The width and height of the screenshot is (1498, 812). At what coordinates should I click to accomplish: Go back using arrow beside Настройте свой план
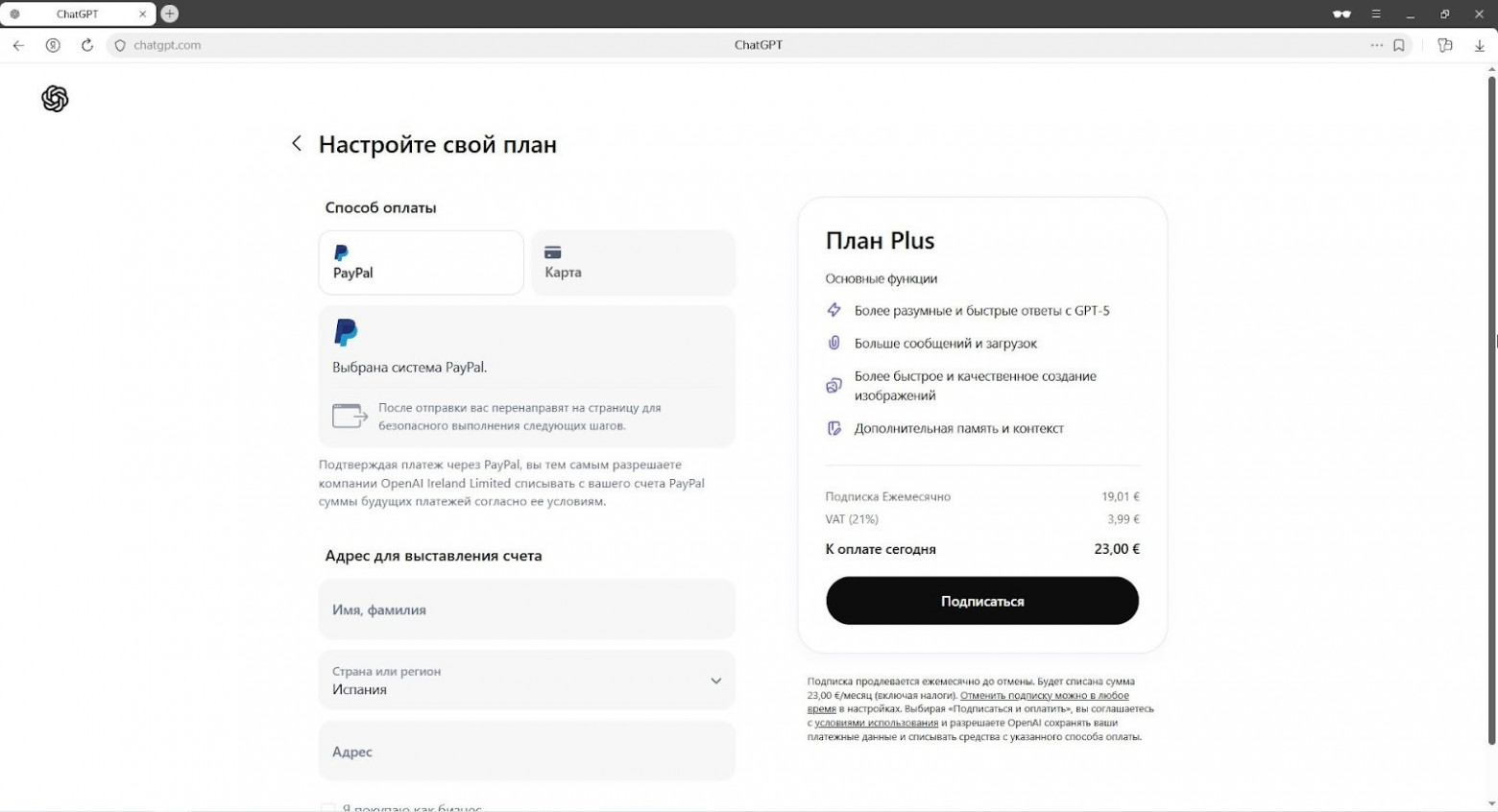pos(297,143)
